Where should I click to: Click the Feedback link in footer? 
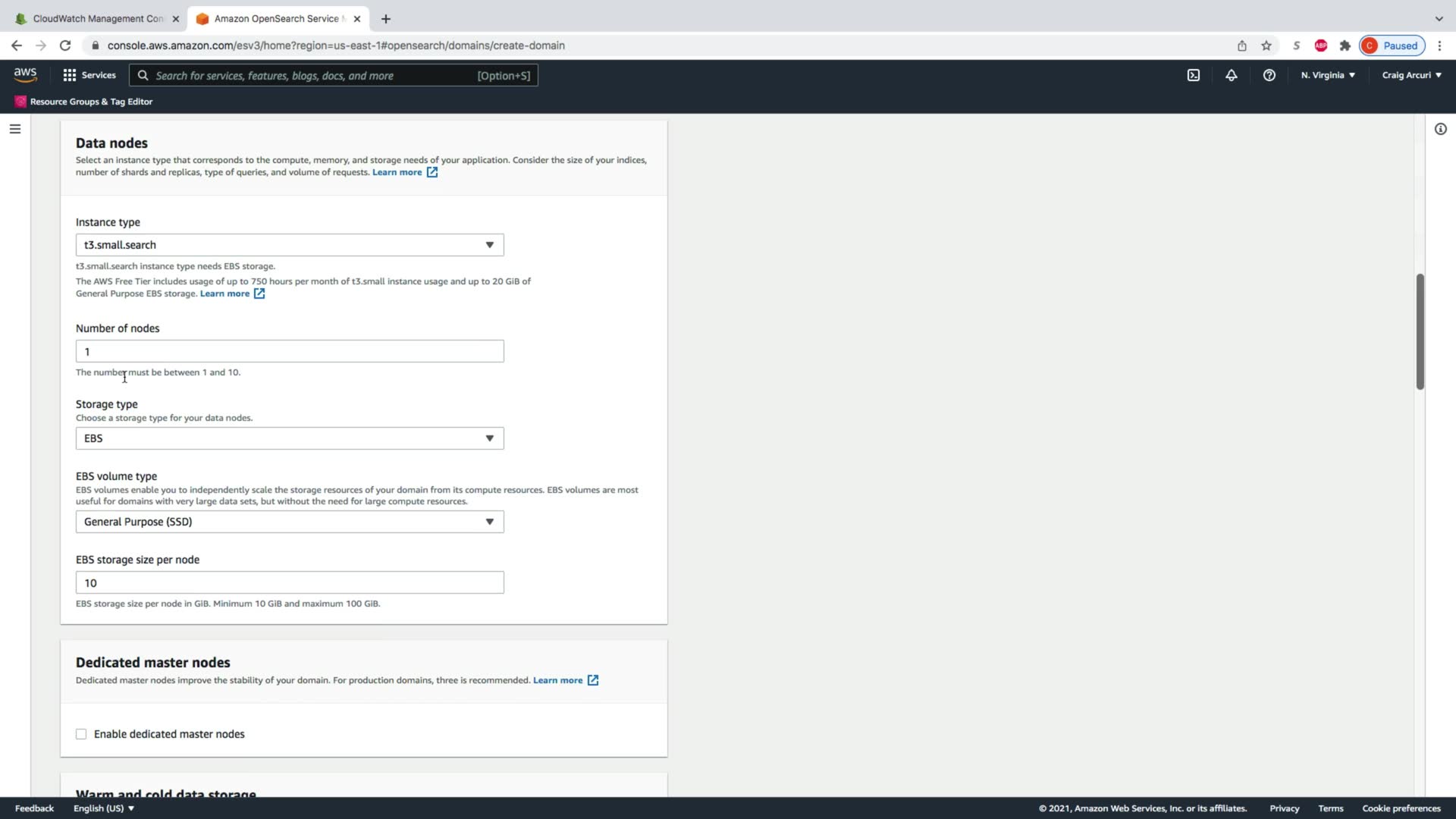tap(34, 808)
